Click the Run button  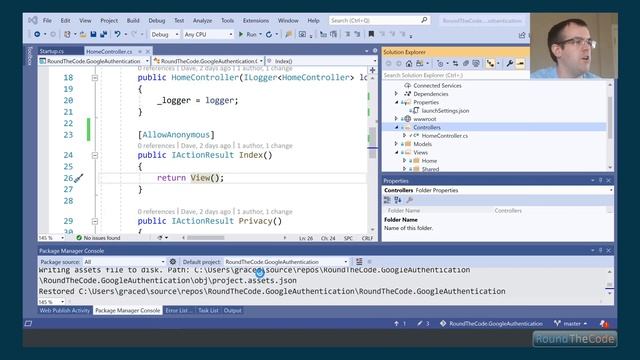(x=247, y=35)
